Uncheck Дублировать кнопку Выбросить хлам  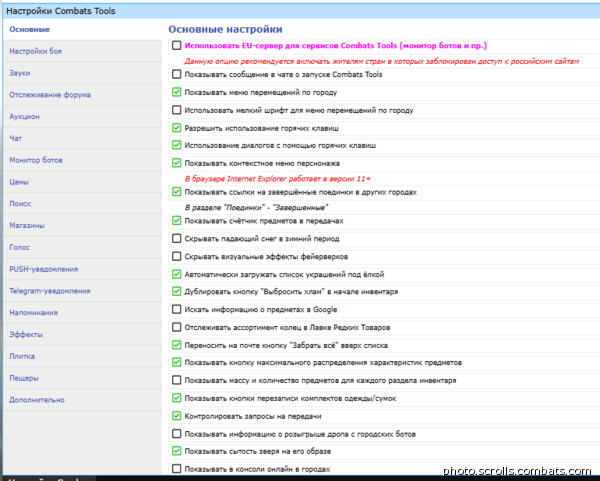177,291
